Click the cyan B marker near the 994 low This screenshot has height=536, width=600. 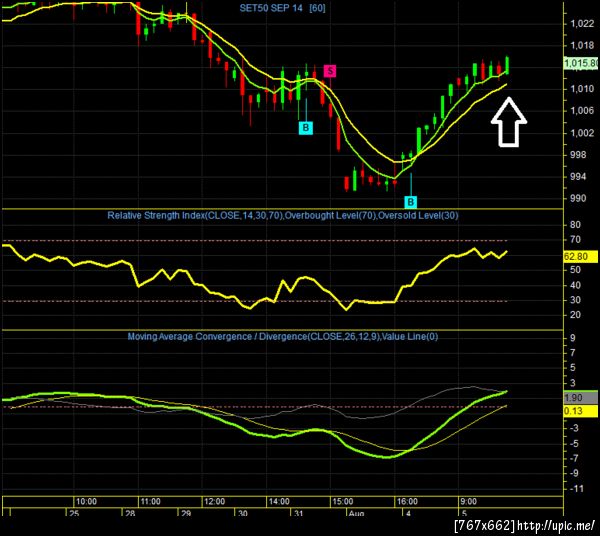point(411,202)
